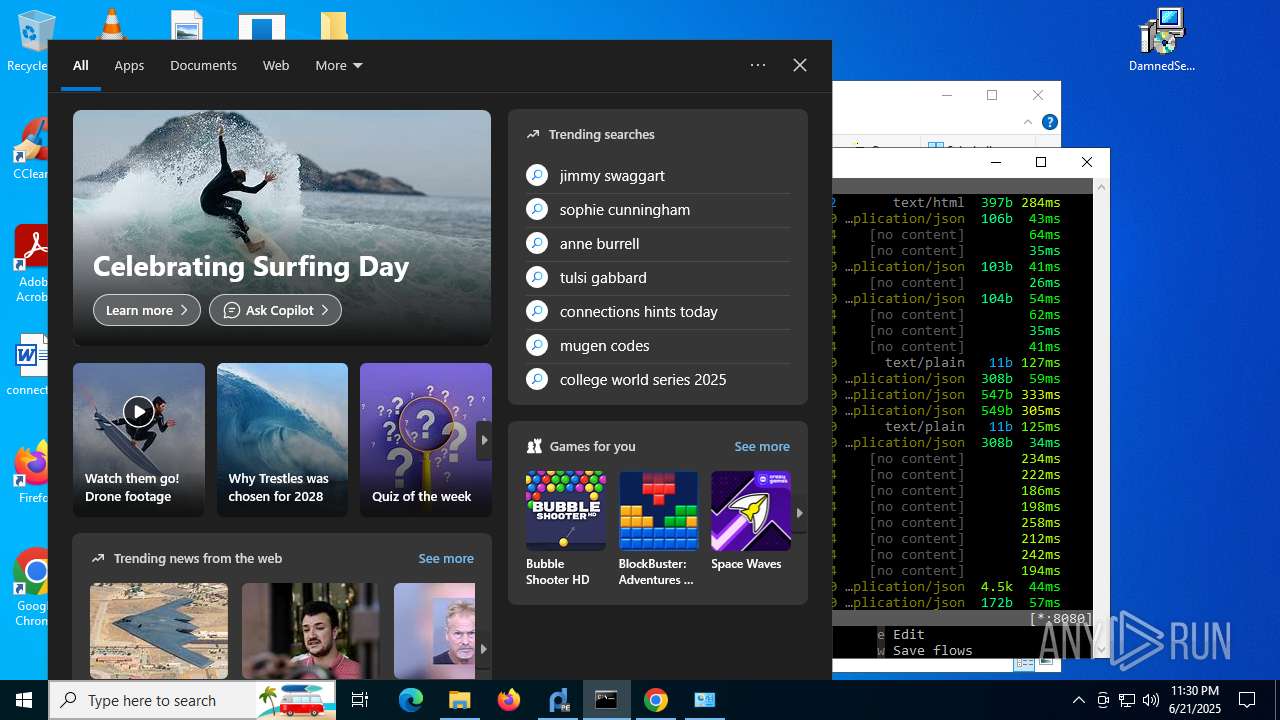
Task: Open the aircraft news thumbnail
Action: [x=159, y=631]
